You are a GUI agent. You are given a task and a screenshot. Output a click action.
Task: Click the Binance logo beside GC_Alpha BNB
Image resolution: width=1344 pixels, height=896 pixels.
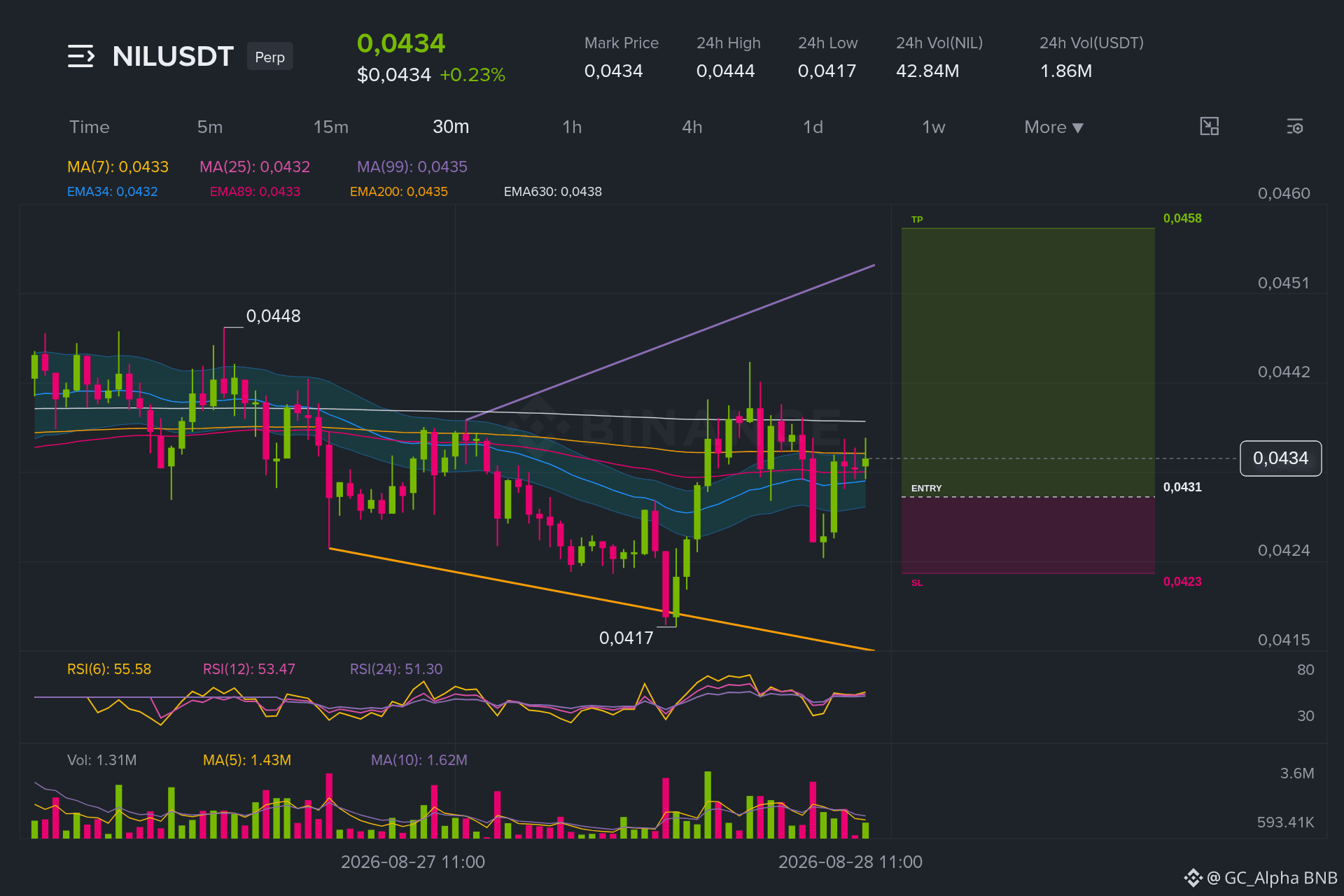point(1193,878)
